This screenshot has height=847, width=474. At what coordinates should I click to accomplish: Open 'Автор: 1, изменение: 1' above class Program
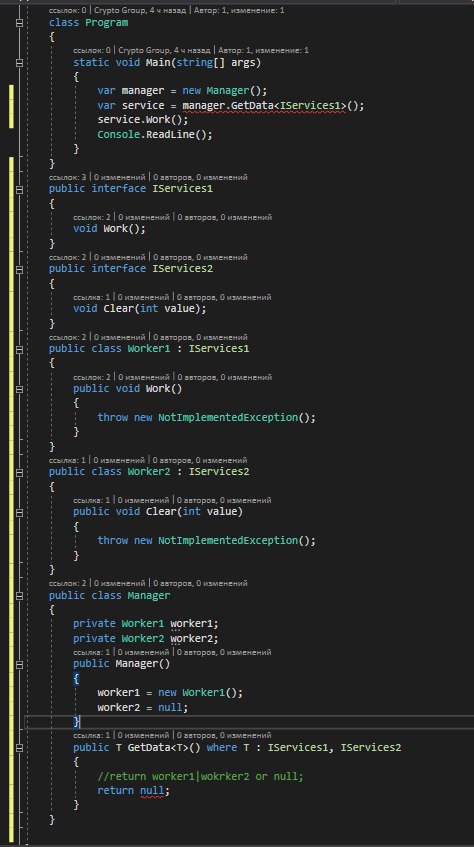click(x=239, y=10)
